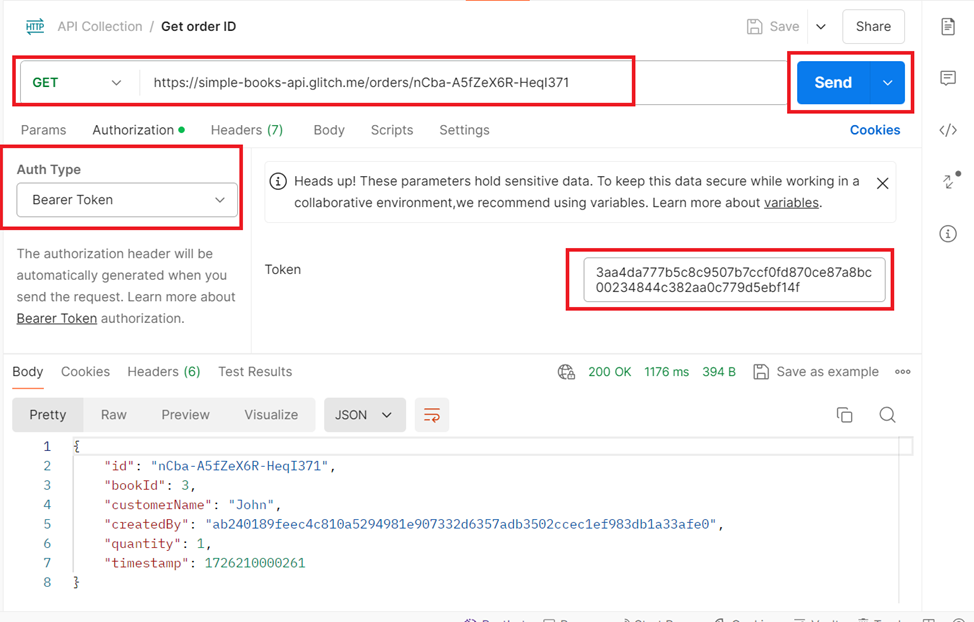Click the Token input field
The height and width of the screenshot is (622, 974).
click(x=733, y=280)
